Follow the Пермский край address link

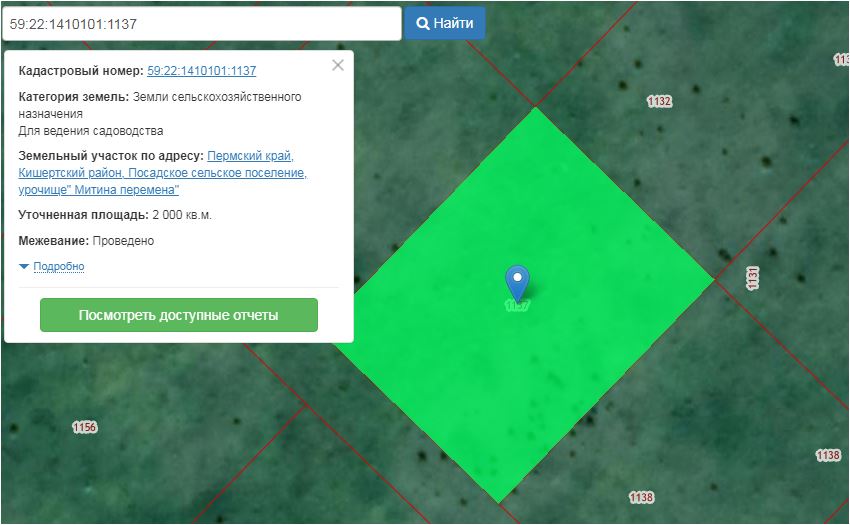250,157
